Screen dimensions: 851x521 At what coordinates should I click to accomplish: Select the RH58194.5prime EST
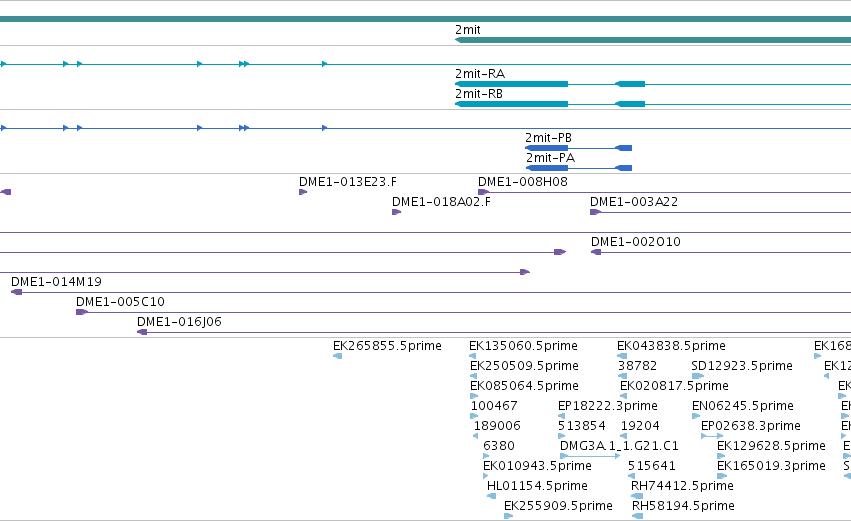coord(683,507)
